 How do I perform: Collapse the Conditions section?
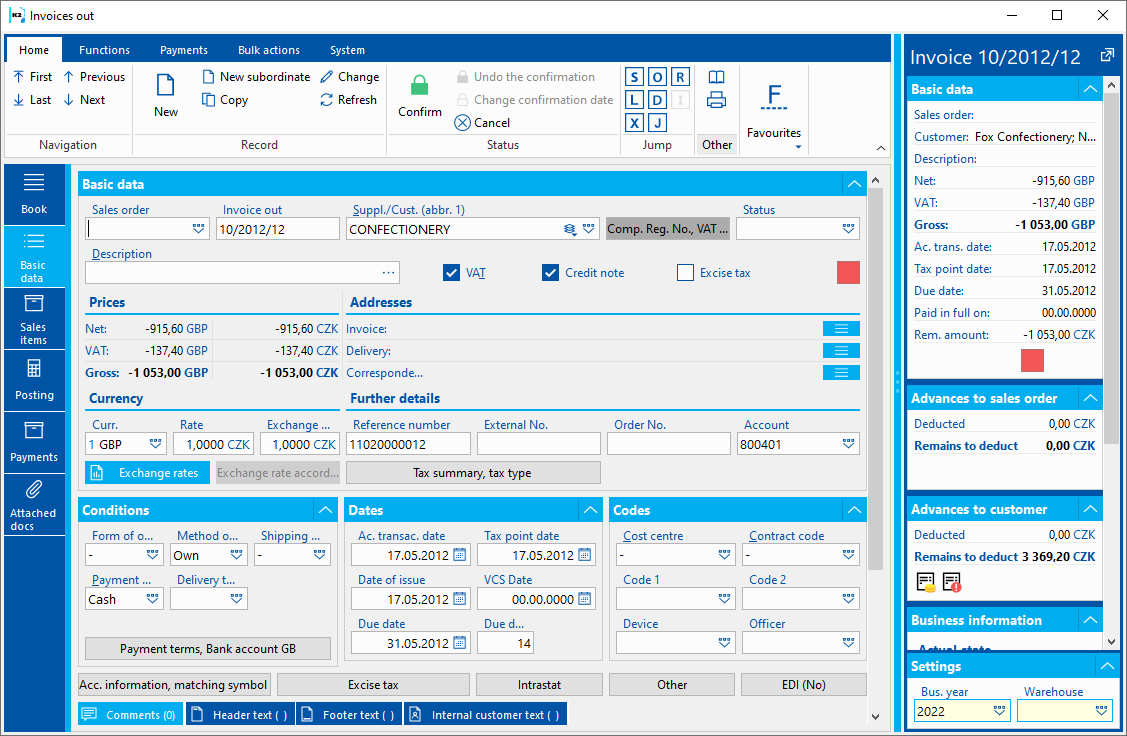click(x=326, y=510)
